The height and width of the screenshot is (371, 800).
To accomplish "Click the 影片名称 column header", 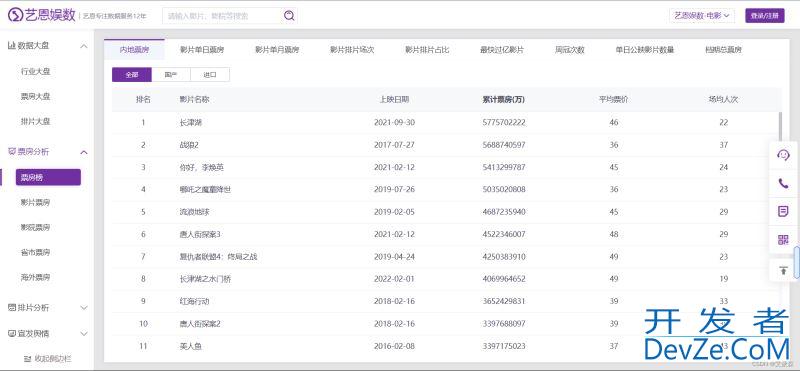I will tap(194, 100).
